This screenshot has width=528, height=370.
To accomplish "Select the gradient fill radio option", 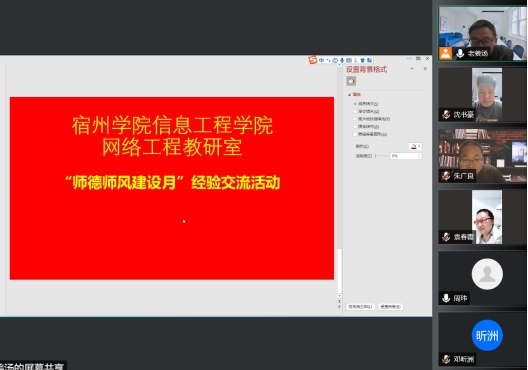I will coord(355,111).
